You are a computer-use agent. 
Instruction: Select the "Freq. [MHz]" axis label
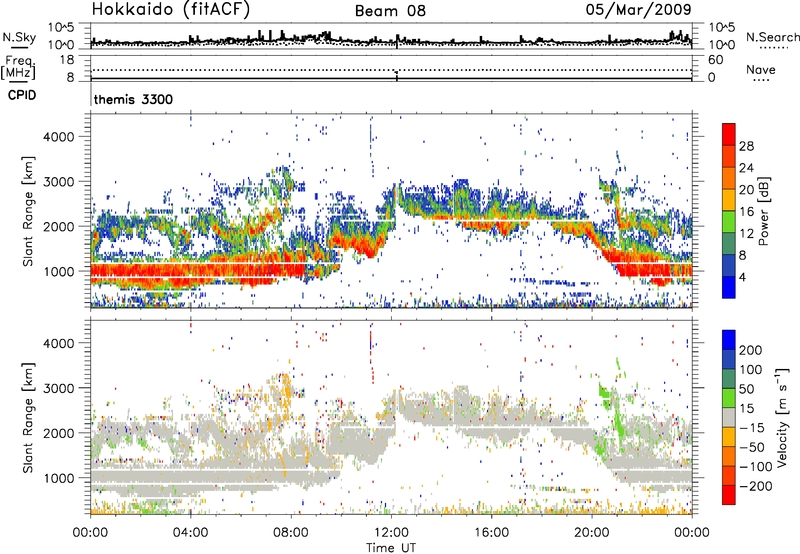tap(18, 67)
